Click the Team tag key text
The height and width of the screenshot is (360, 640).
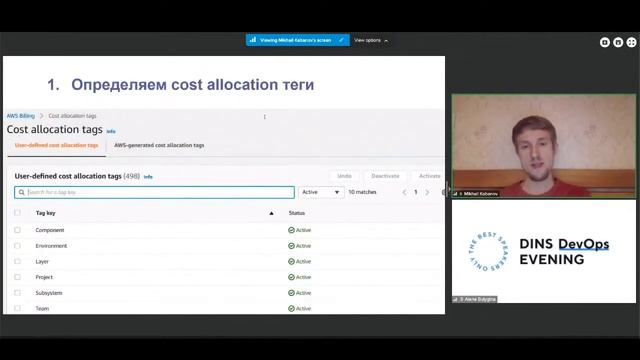tap(42, 309)
